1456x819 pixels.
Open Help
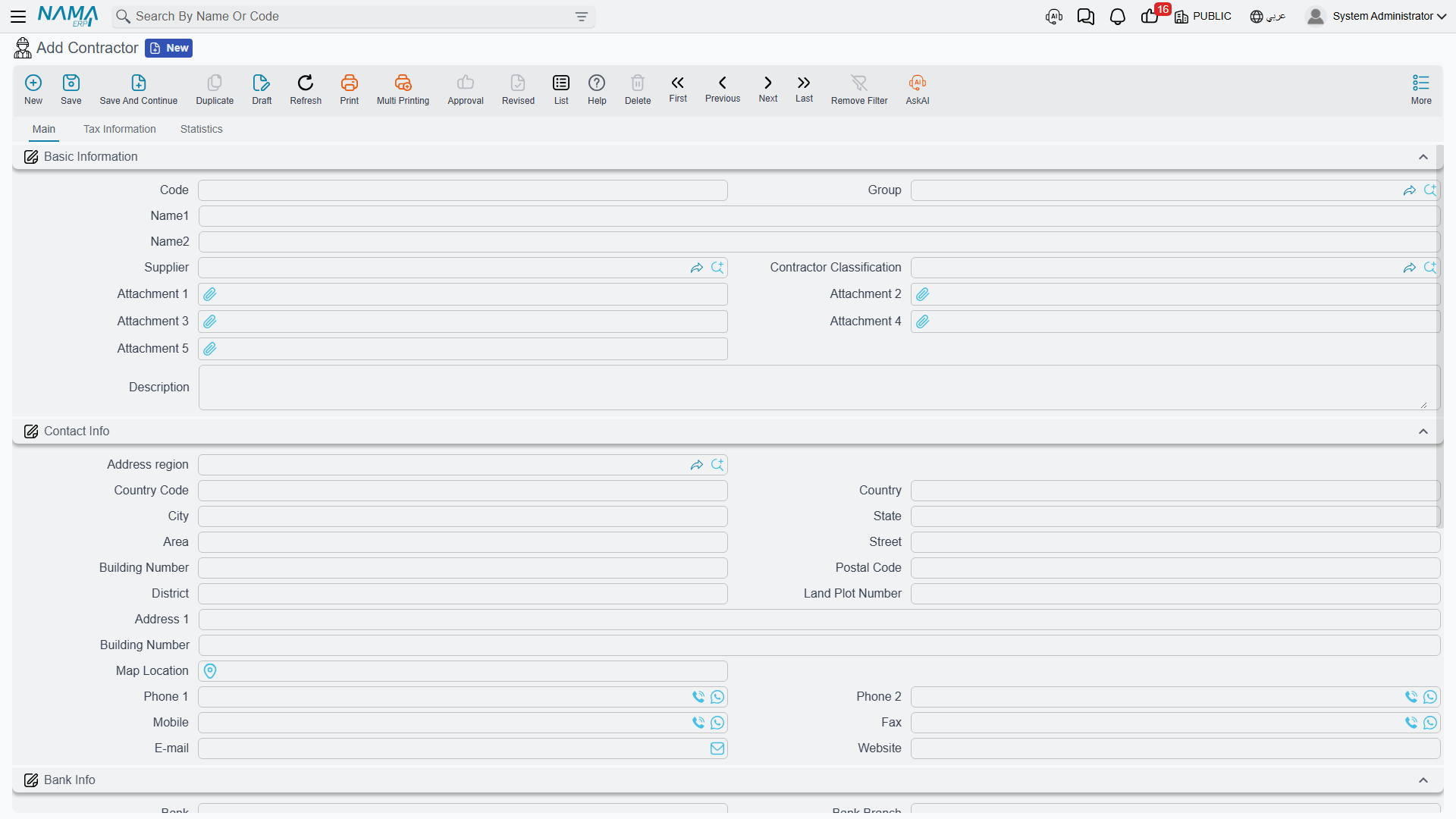[597, 89]
